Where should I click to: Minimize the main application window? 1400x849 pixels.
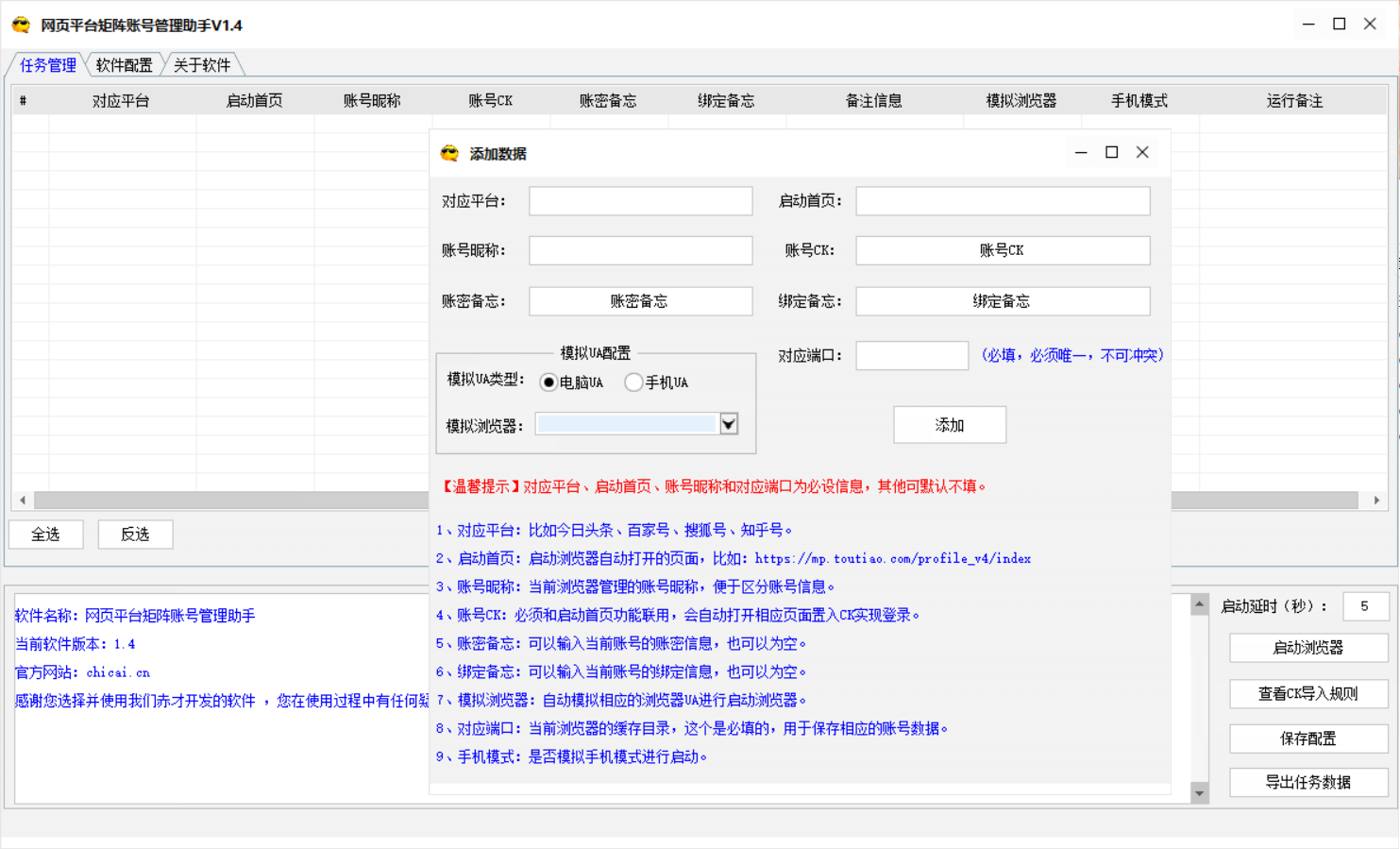coord(1308,25)
